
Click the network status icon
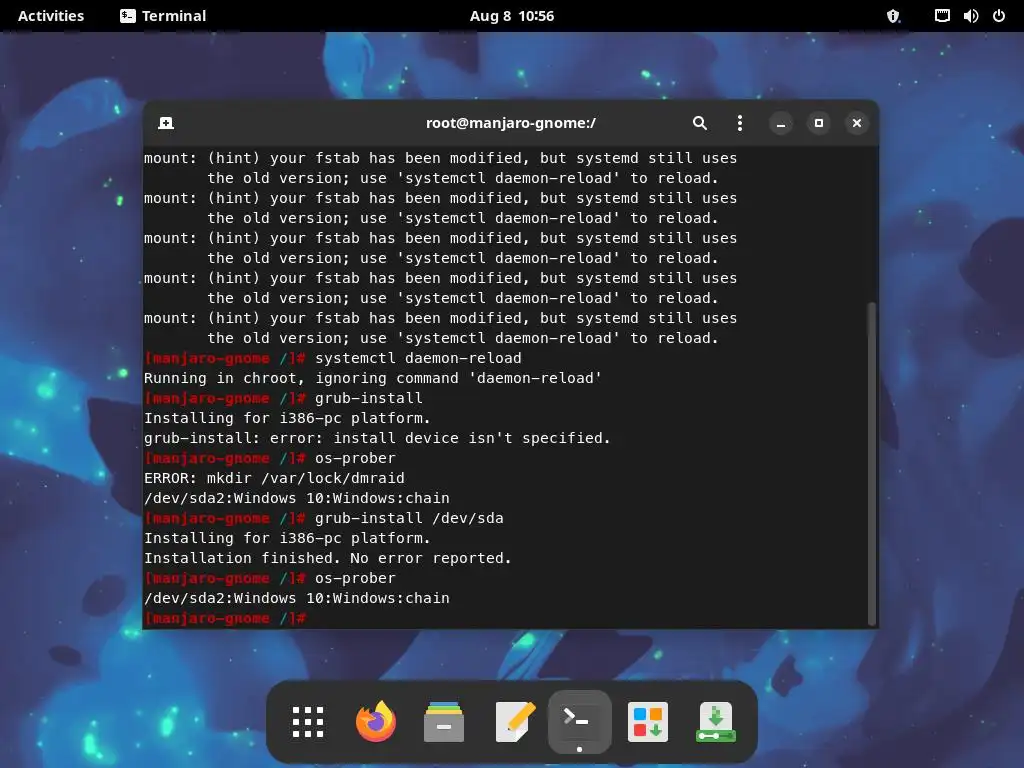[942, 16]
